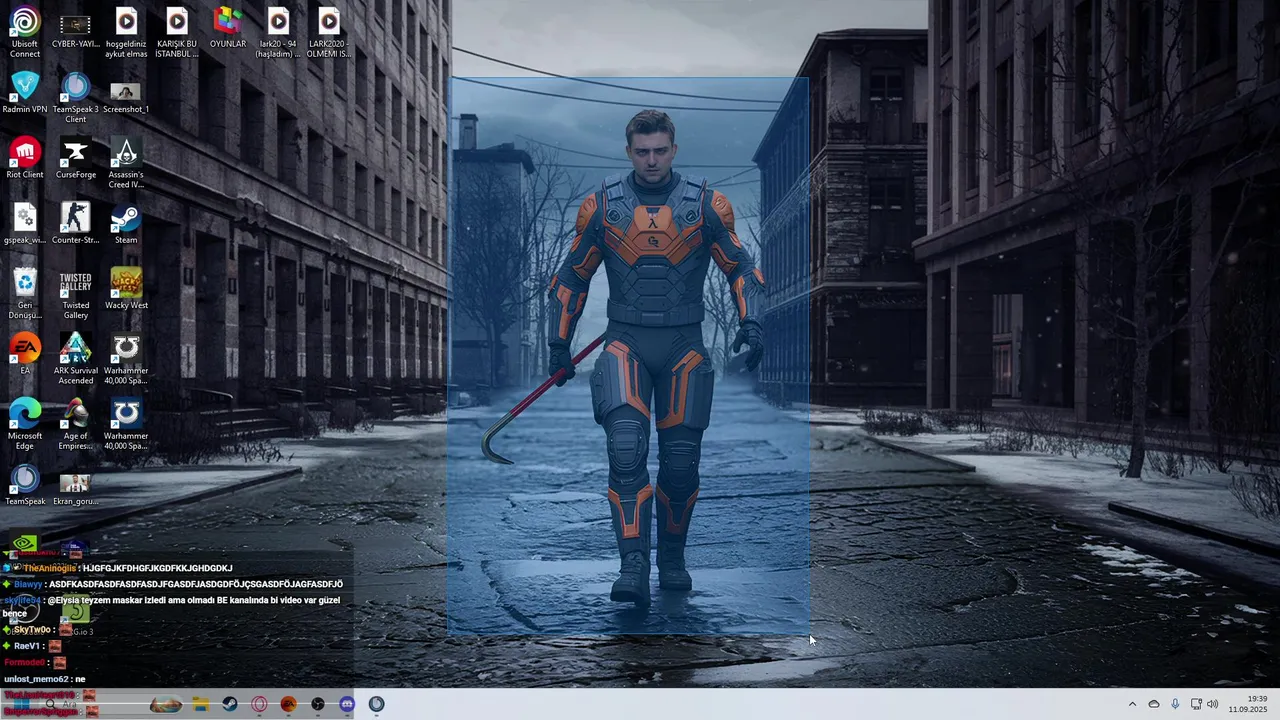
Task: Open the Geri Dönüşüm recycle bin
Action: coord(25,294)
